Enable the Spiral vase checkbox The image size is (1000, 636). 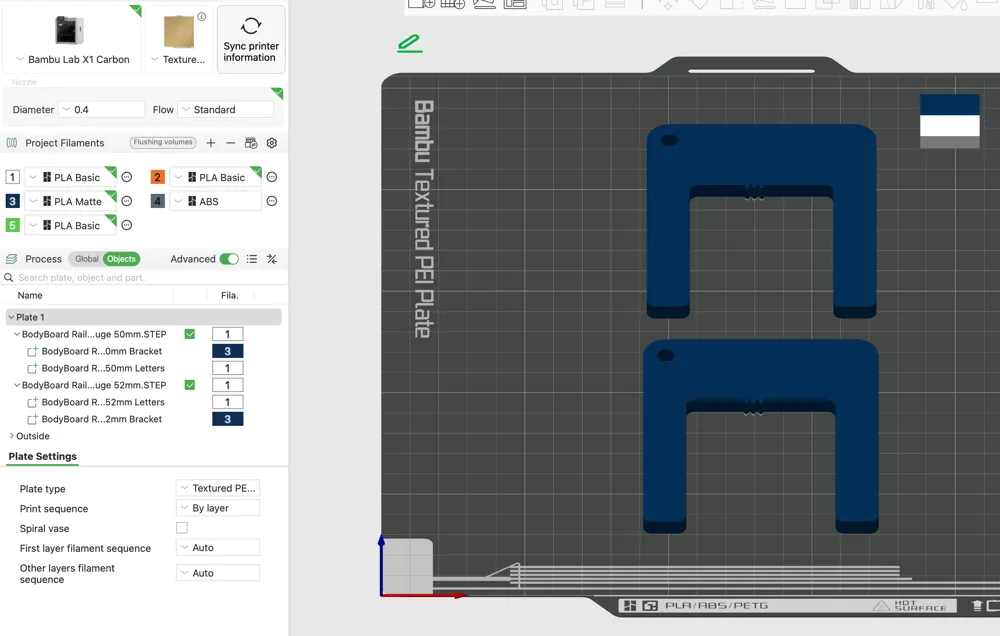(182, 528)
